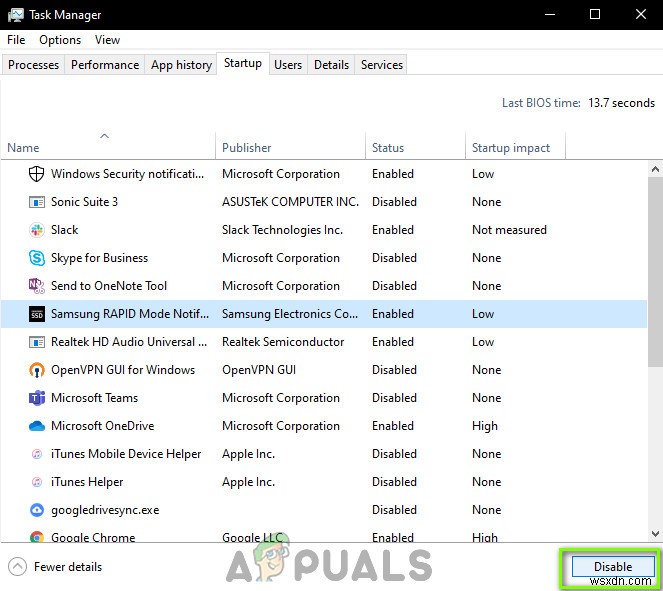
Task: Select googledrivesync.exe entry name
Action: [x=105, y=510]
